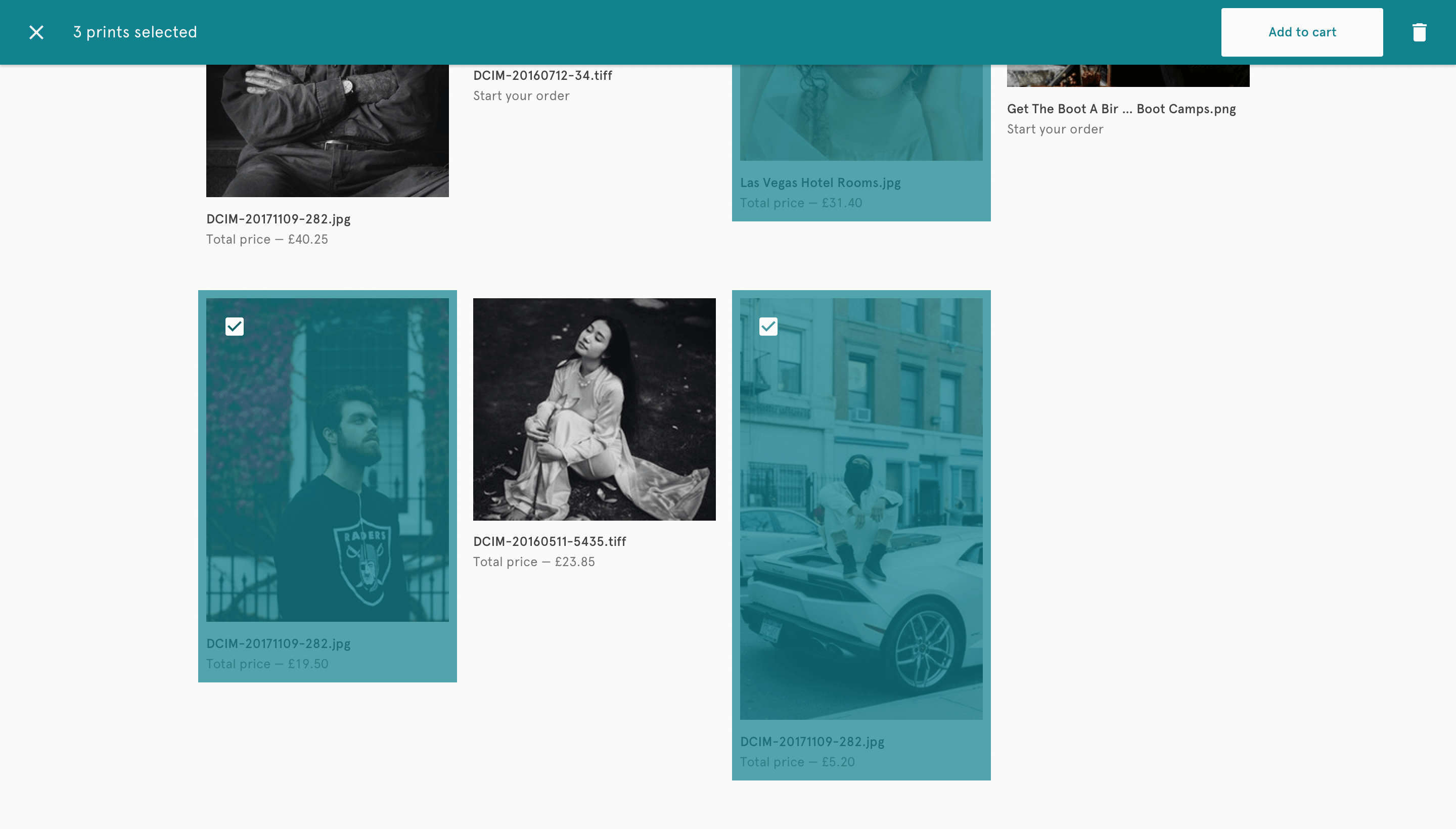Select the crossed-arms man black-and-white photo

pos(327,130)
